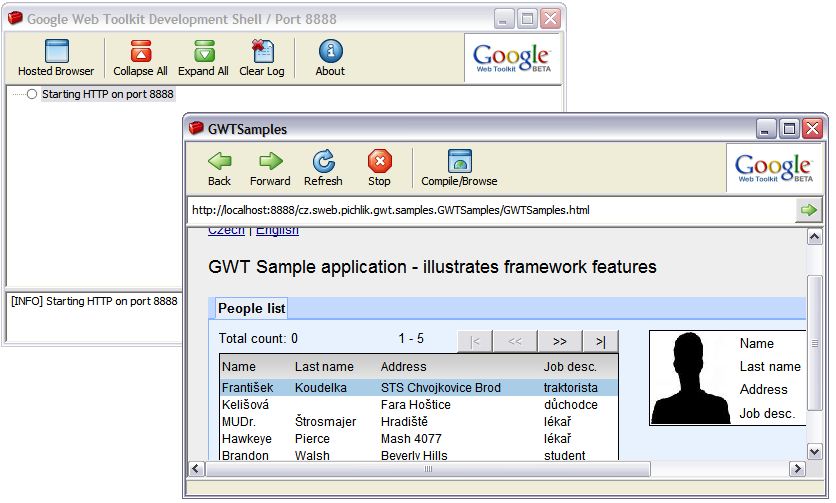836x503 pixels.
Task: Open About in development shell toolbar
Action: [330, 58]
